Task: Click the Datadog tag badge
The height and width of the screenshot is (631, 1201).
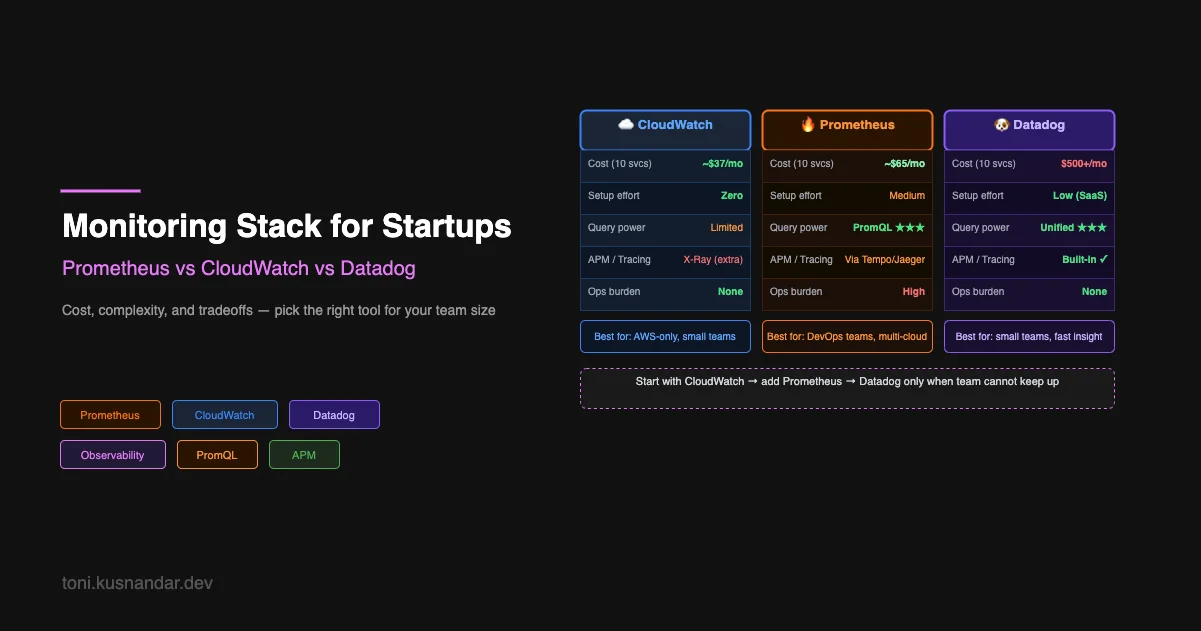Action: click(x=334, y=415)
